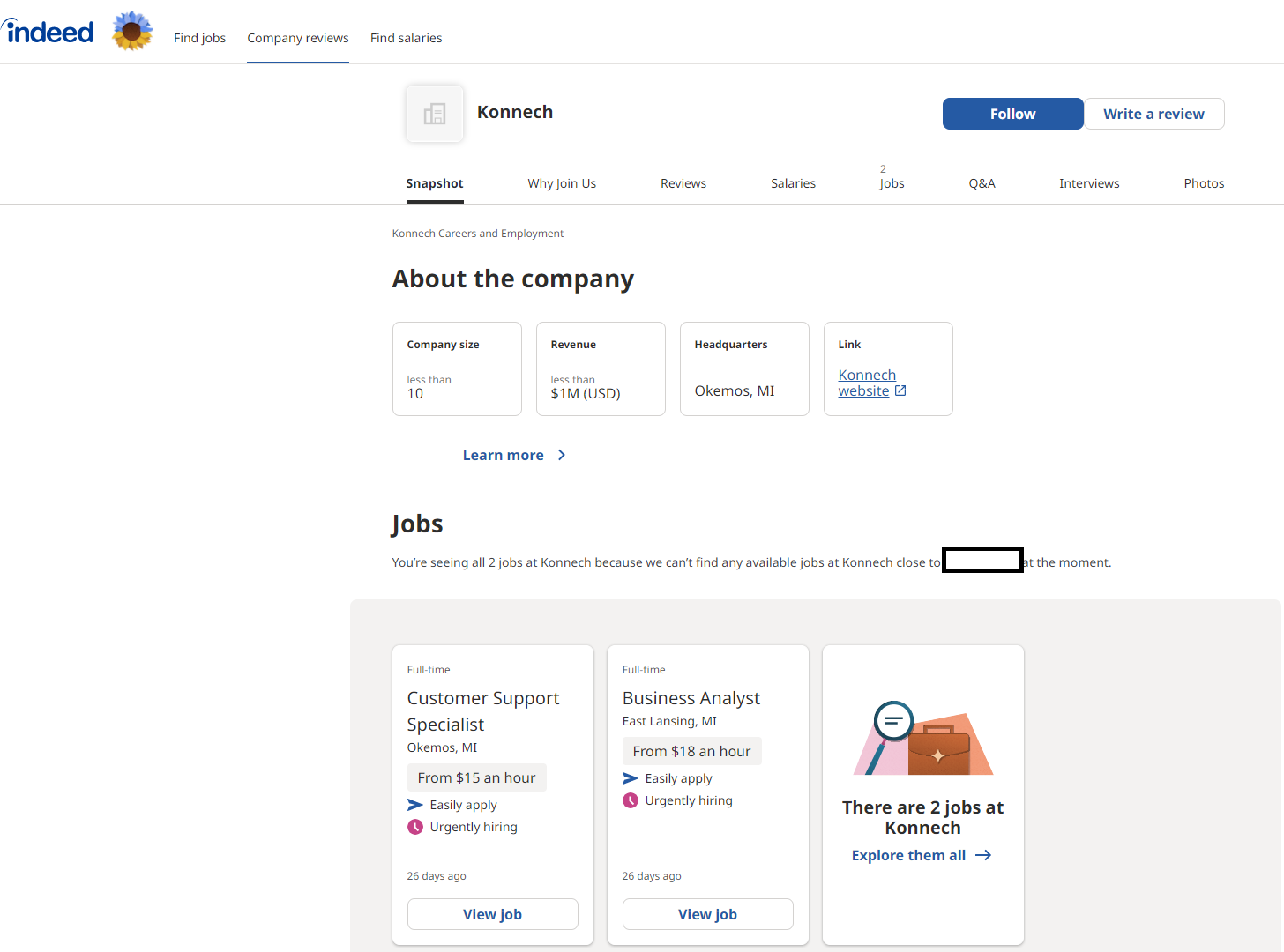The image size is (1284, 952).
Task: Click the Konnech company logo placeholder
Action: pos(435,114)
